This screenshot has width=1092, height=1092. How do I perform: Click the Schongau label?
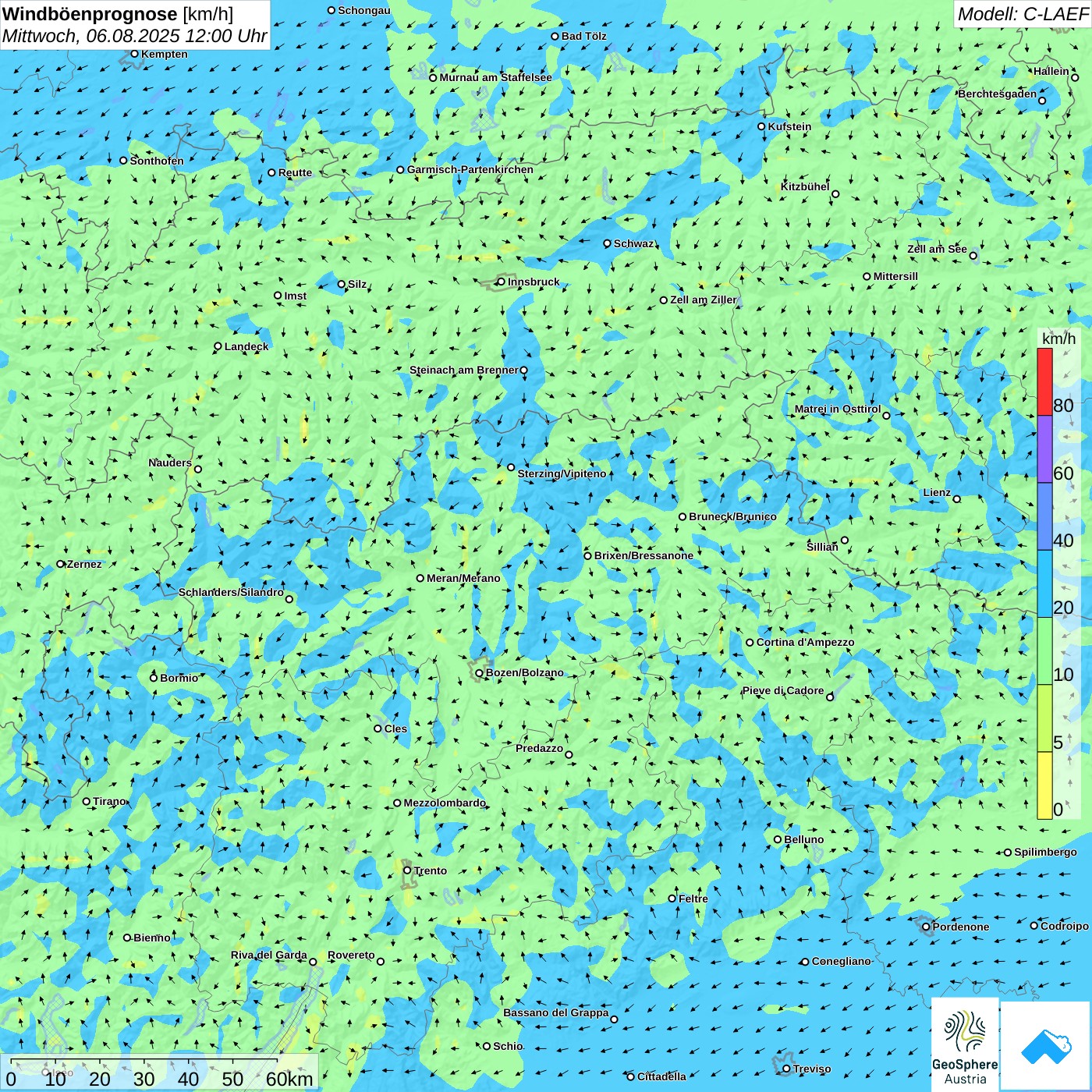point(363,10)
